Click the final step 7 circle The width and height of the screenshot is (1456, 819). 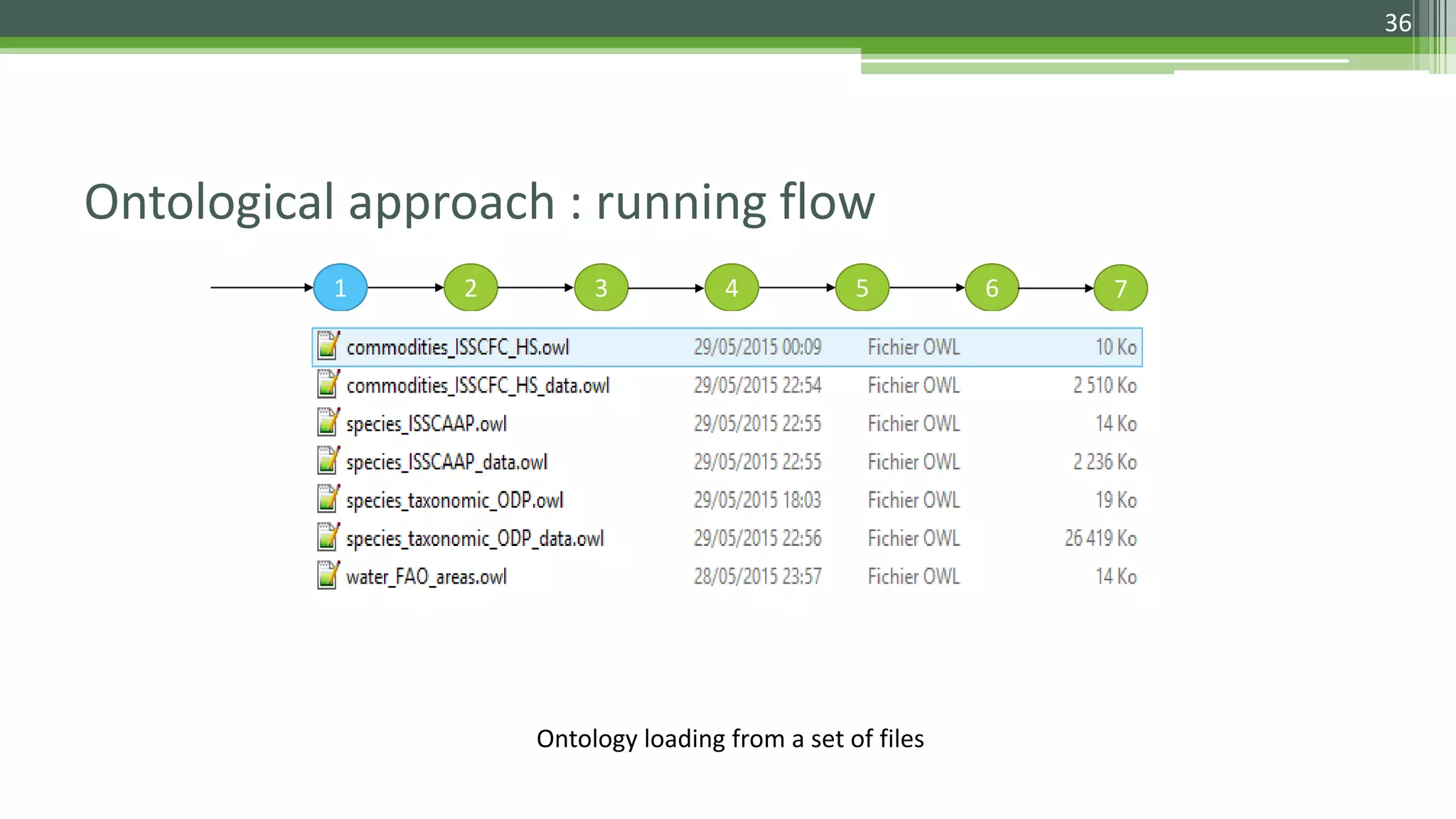coord(1120,289)
